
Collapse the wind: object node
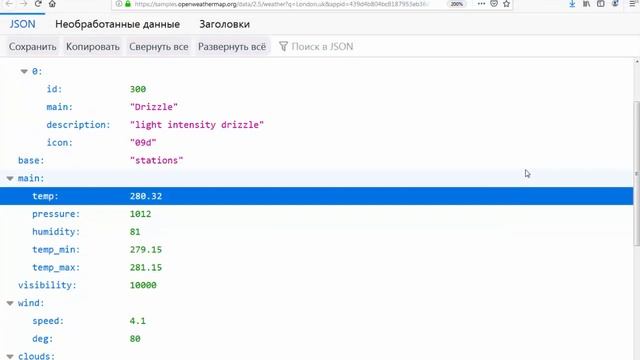pos(10,303)
